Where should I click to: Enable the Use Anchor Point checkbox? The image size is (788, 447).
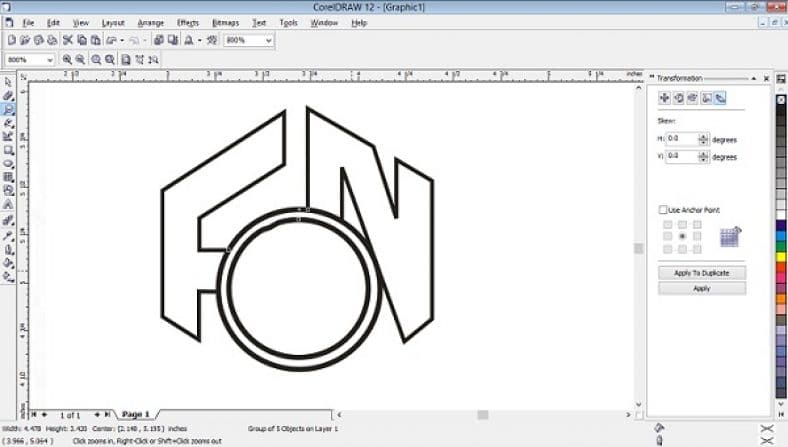[663, 209]
